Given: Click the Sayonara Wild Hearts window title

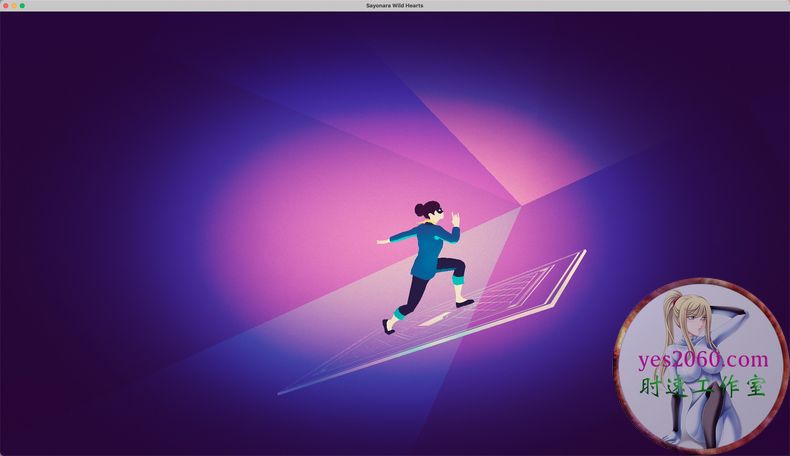Looking at the screenshot, I should coord(395,5).
